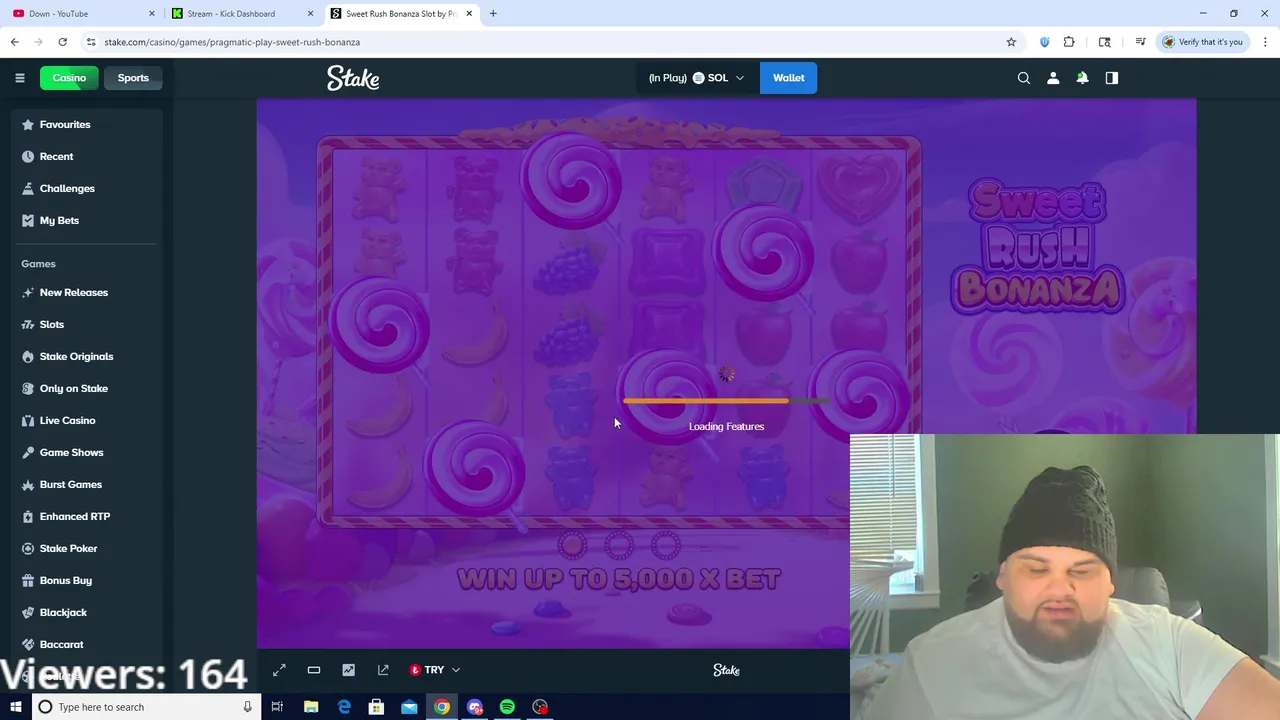Click the orange game loading progress bar
The image size is (1280, 720).
coord(726,401)
